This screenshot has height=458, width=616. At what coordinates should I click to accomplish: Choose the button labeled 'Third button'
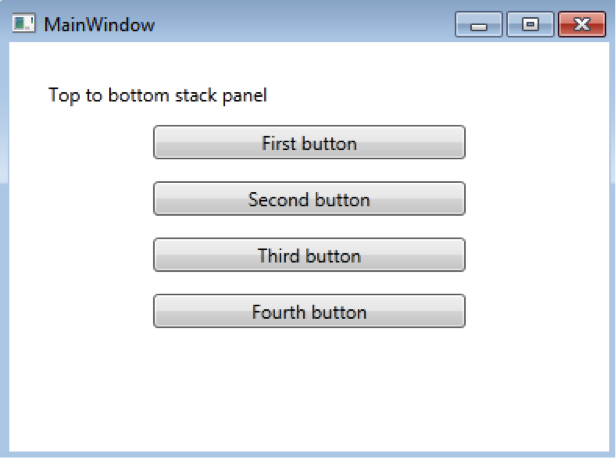click(309, 255)
